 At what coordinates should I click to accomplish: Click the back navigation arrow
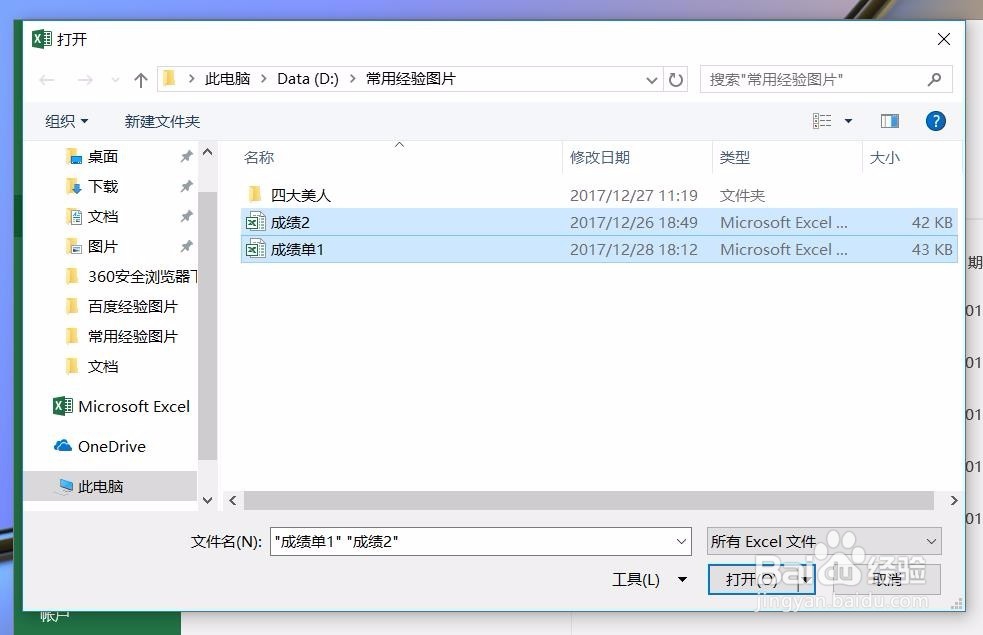point(46,79)
